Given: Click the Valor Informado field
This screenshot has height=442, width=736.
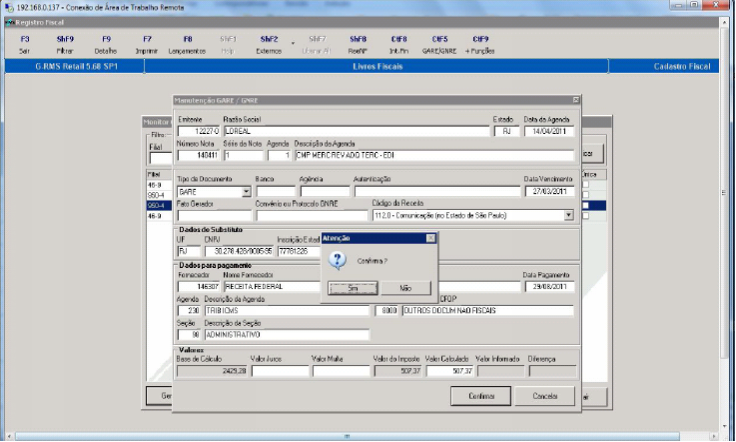Looking at the screenshot, I should [501, 371].
